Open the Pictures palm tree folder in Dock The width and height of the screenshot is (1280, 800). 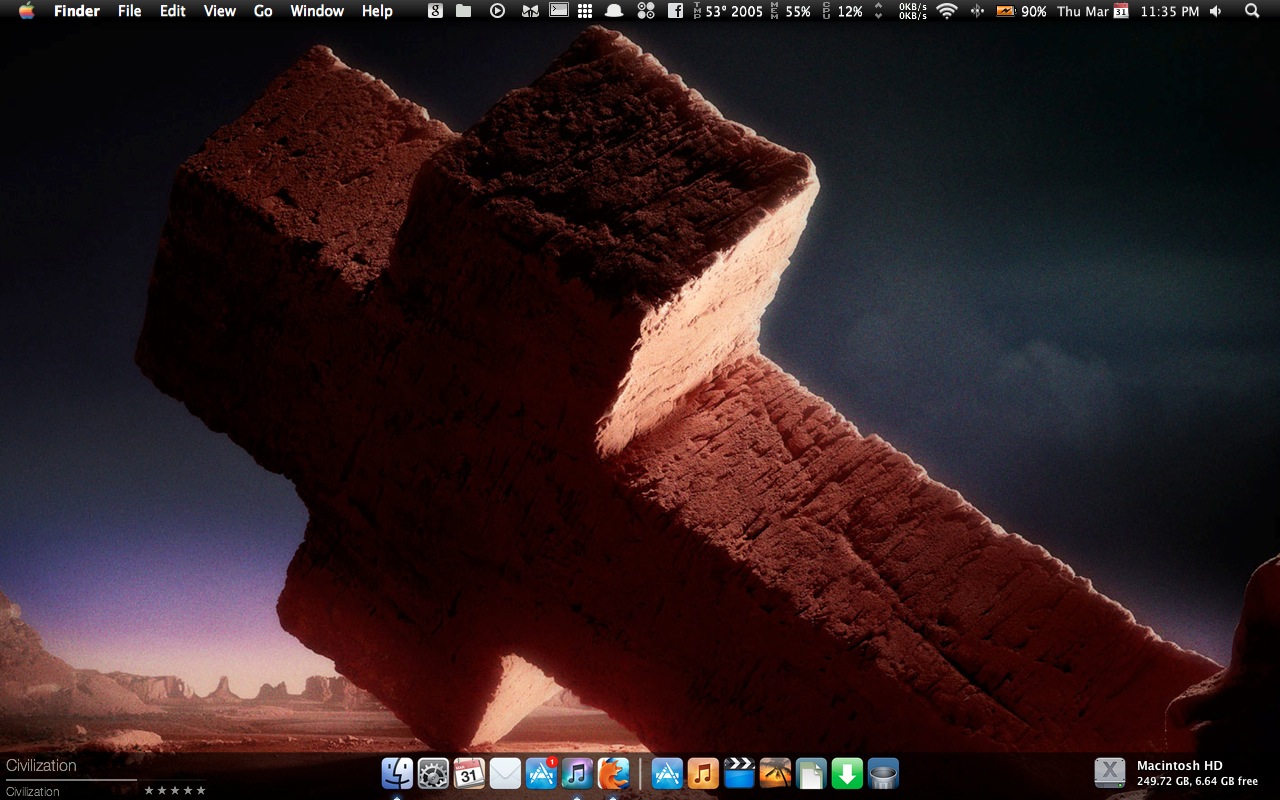(x=775, y=773)
